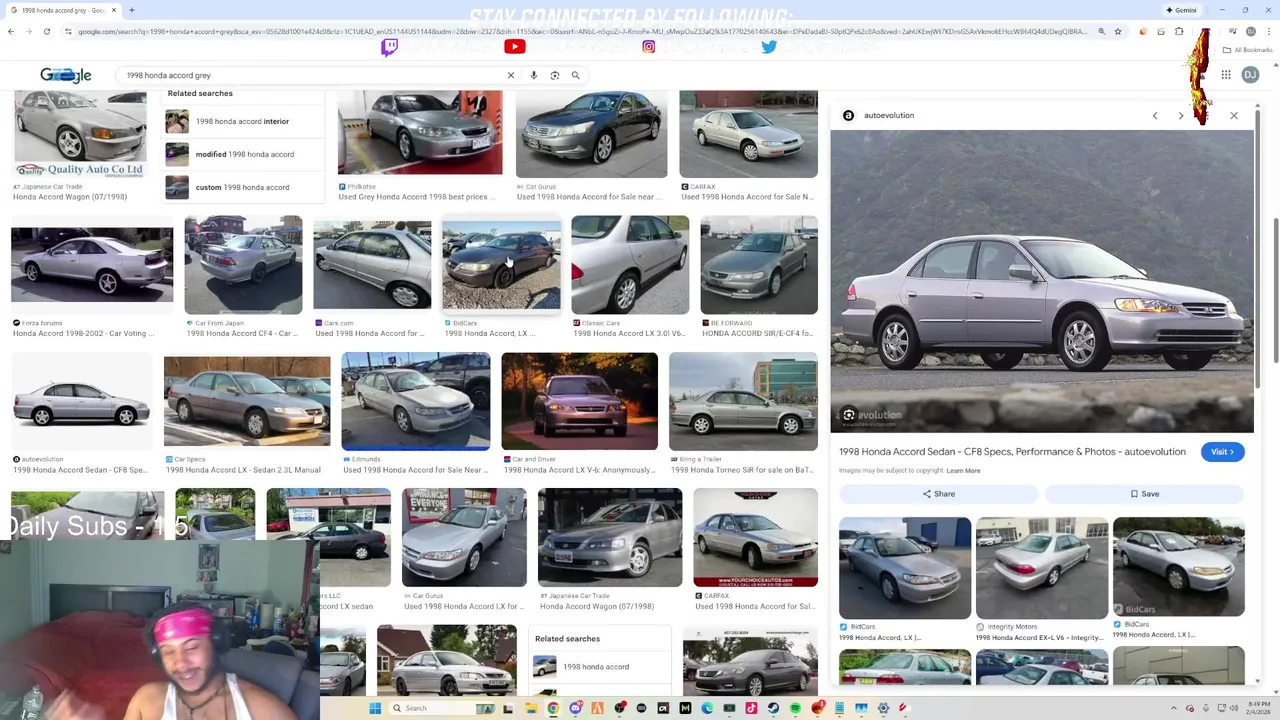Open the All Bookmarks folder
This screenshot has height=720, width=1280.
1248,50
